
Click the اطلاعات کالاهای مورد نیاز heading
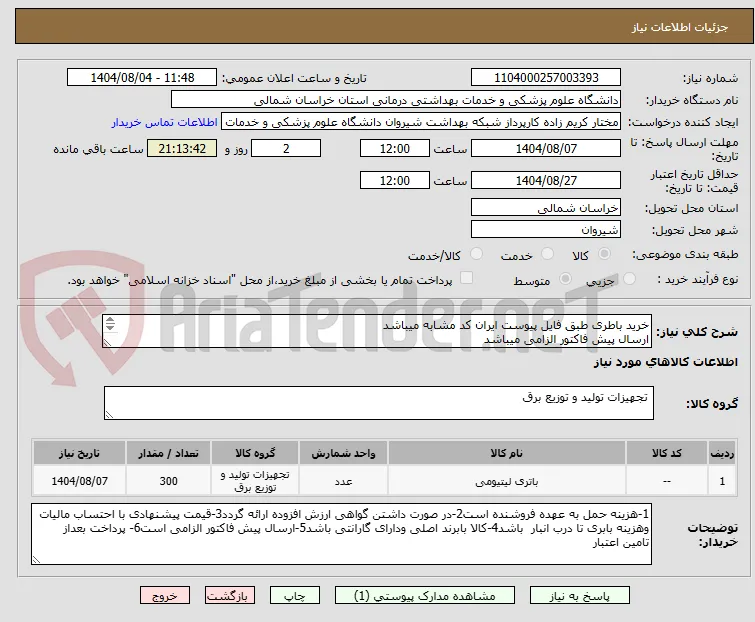click(x=665, y=362)
